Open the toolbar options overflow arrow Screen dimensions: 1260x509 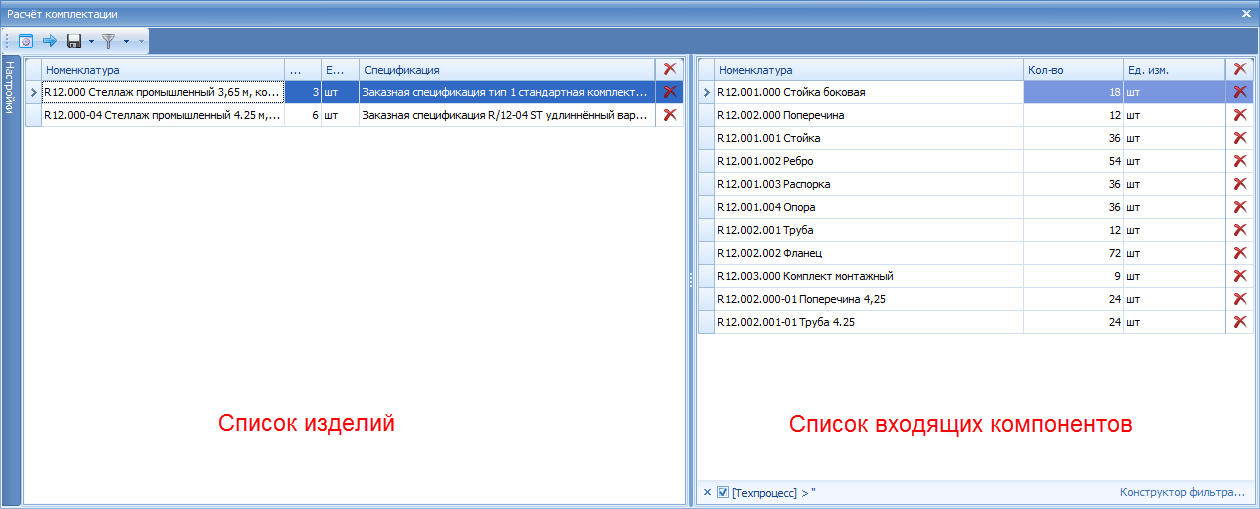[141, 42]
